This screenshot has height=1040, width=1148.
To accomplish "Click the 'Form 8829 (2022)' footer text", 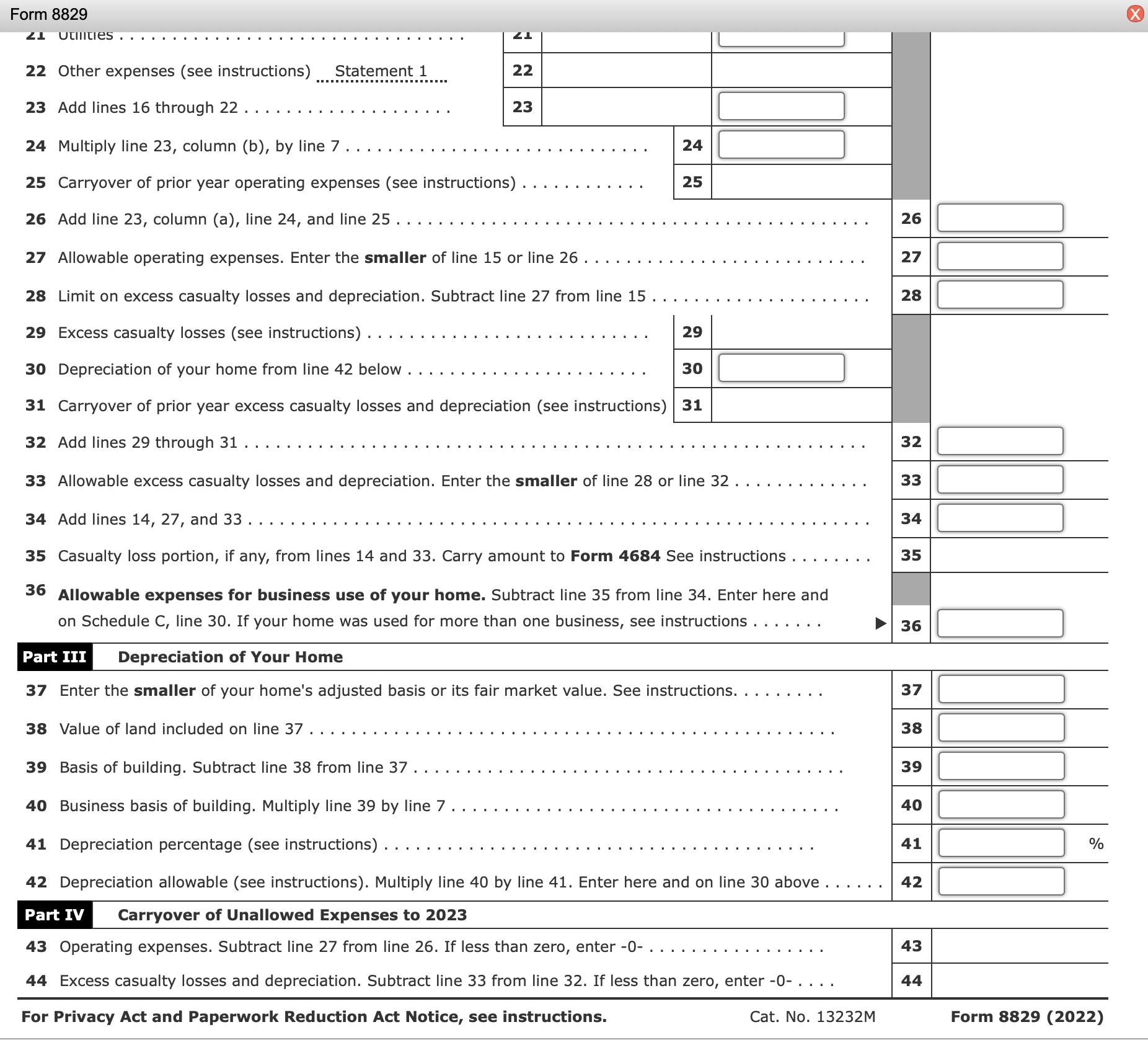I will (1027, 1016).
